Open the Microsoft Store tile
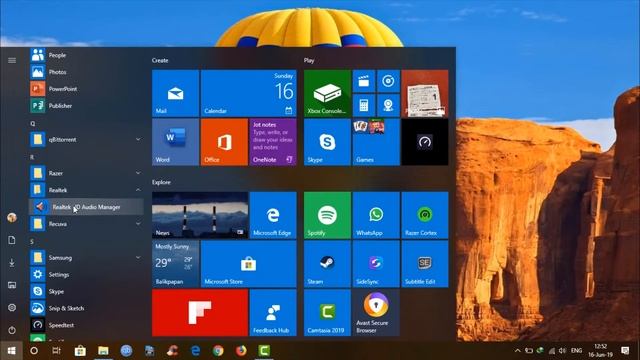This screenshot has height=360, width=640. 249,264
